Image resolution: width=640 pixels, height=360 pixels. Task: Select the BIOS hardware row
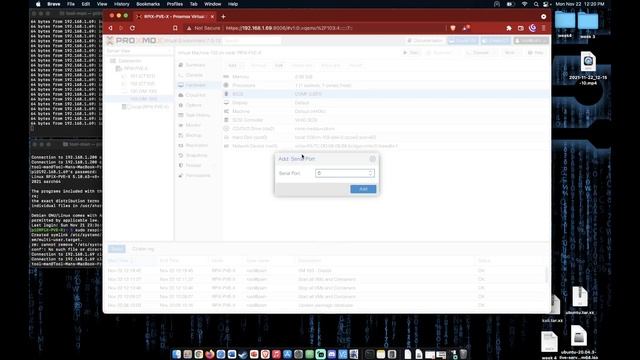pos(386,94)
